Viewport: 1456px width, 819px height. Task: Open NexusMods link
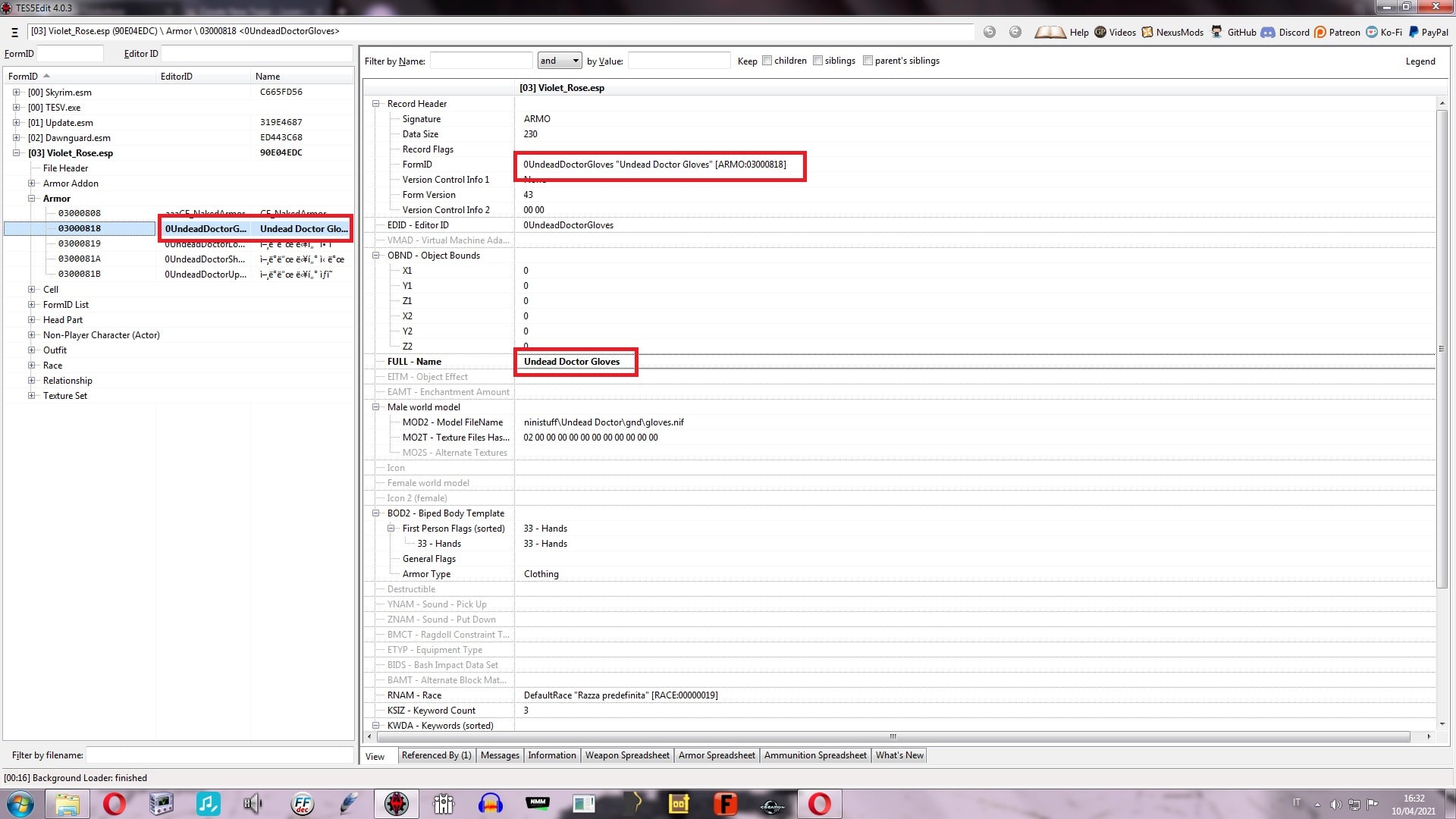coord(1172,32)
